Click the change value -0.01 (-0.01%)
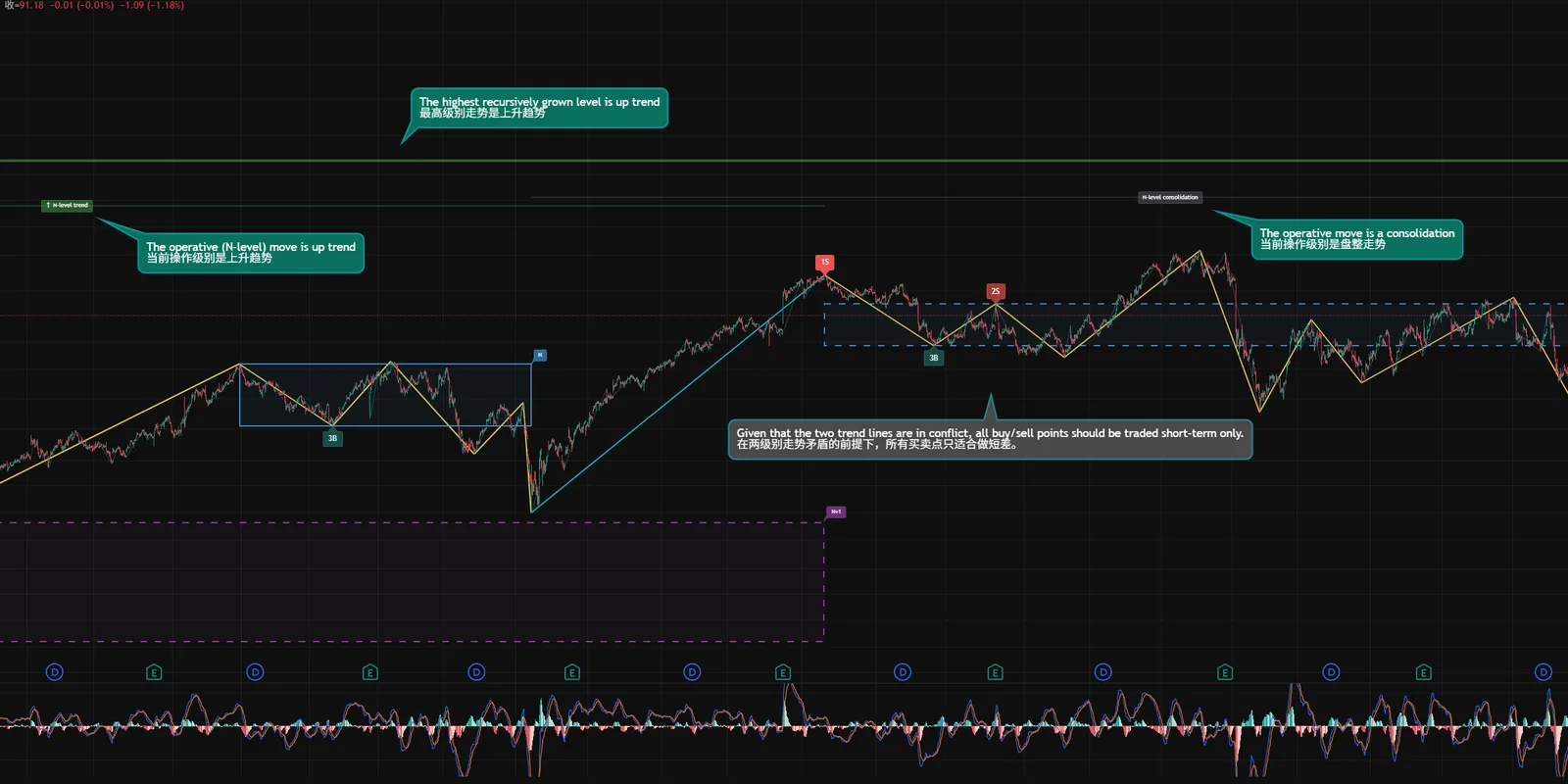1568x784 pixels. click(x=82, y=6)
